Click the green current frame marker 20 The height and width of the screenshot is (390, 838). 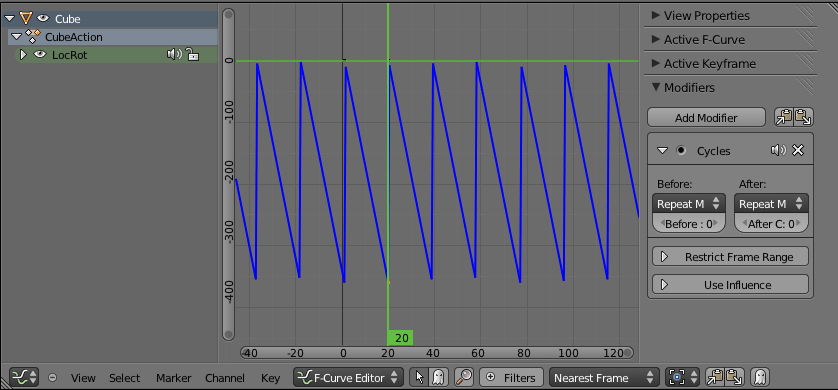400,338
